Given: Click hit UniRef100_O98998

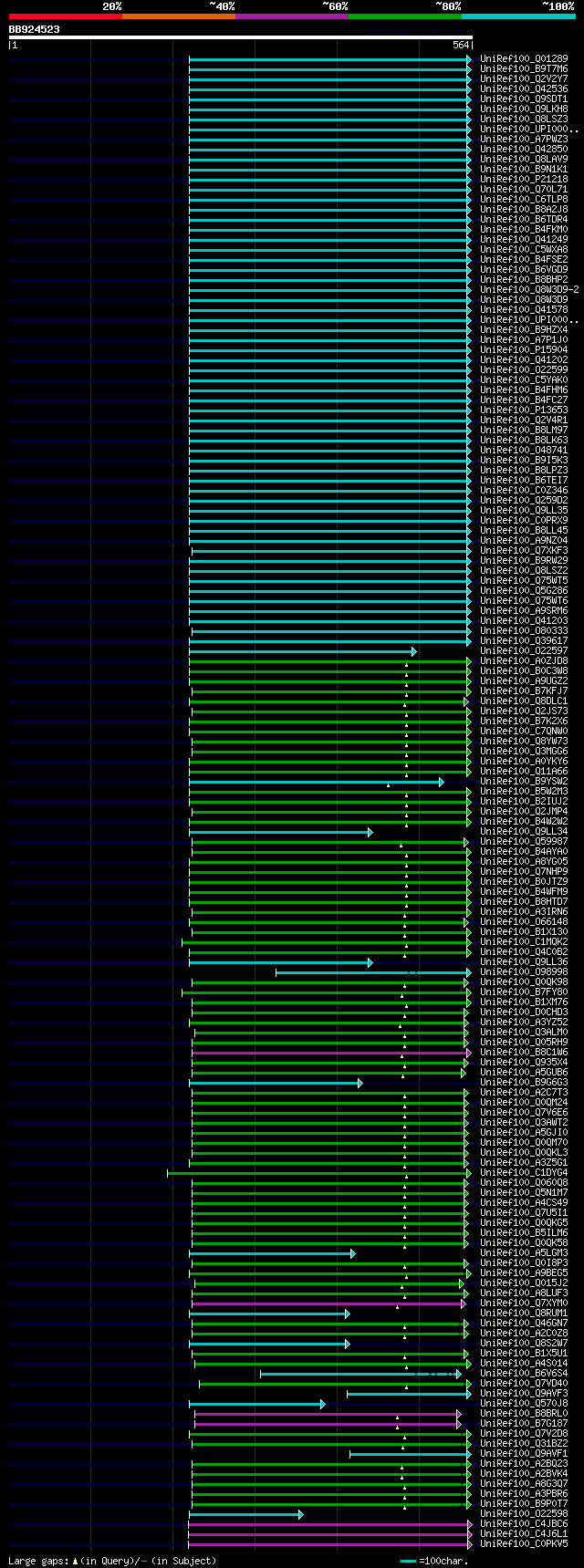Looking at the screenshot, I should 524,972.
